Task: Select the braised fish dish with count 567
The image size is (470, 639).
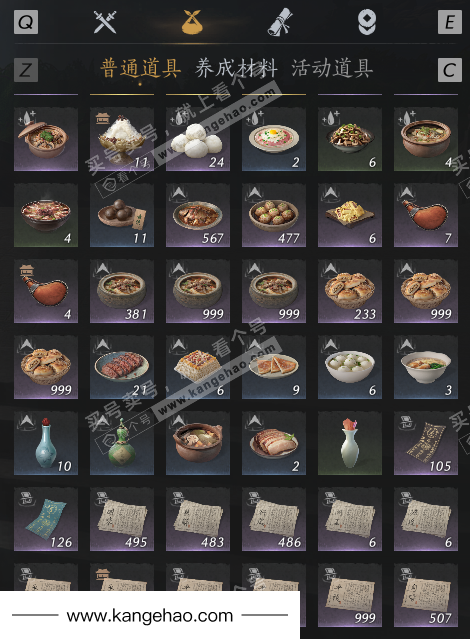Action: [x=198, y=215]
